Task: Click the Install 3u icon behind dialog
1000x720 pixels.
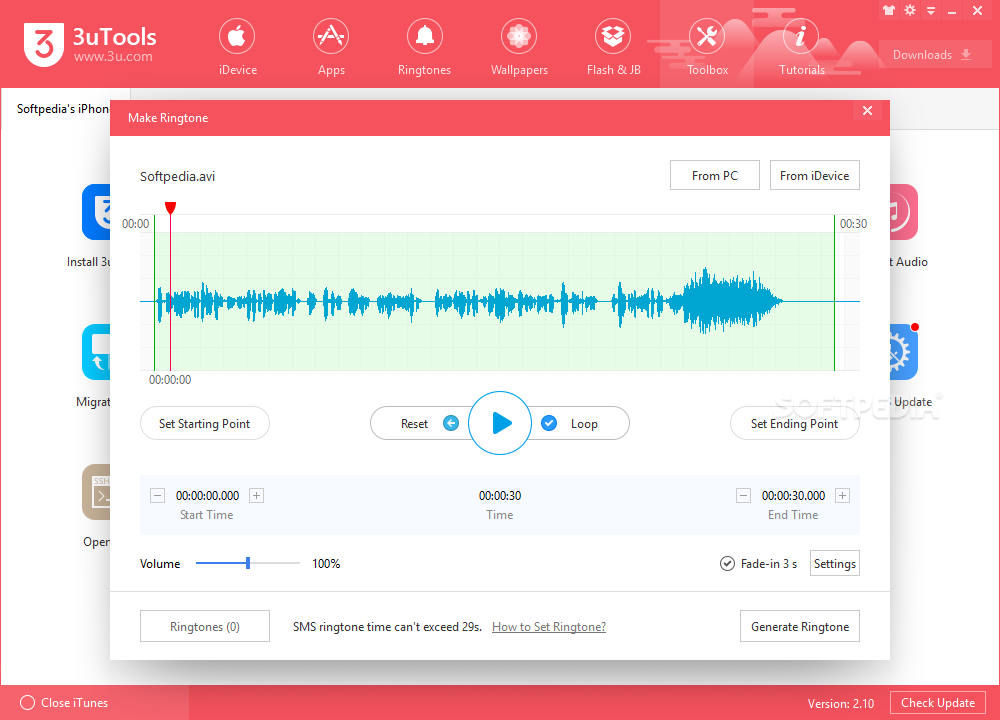Action: coord(96,212)
